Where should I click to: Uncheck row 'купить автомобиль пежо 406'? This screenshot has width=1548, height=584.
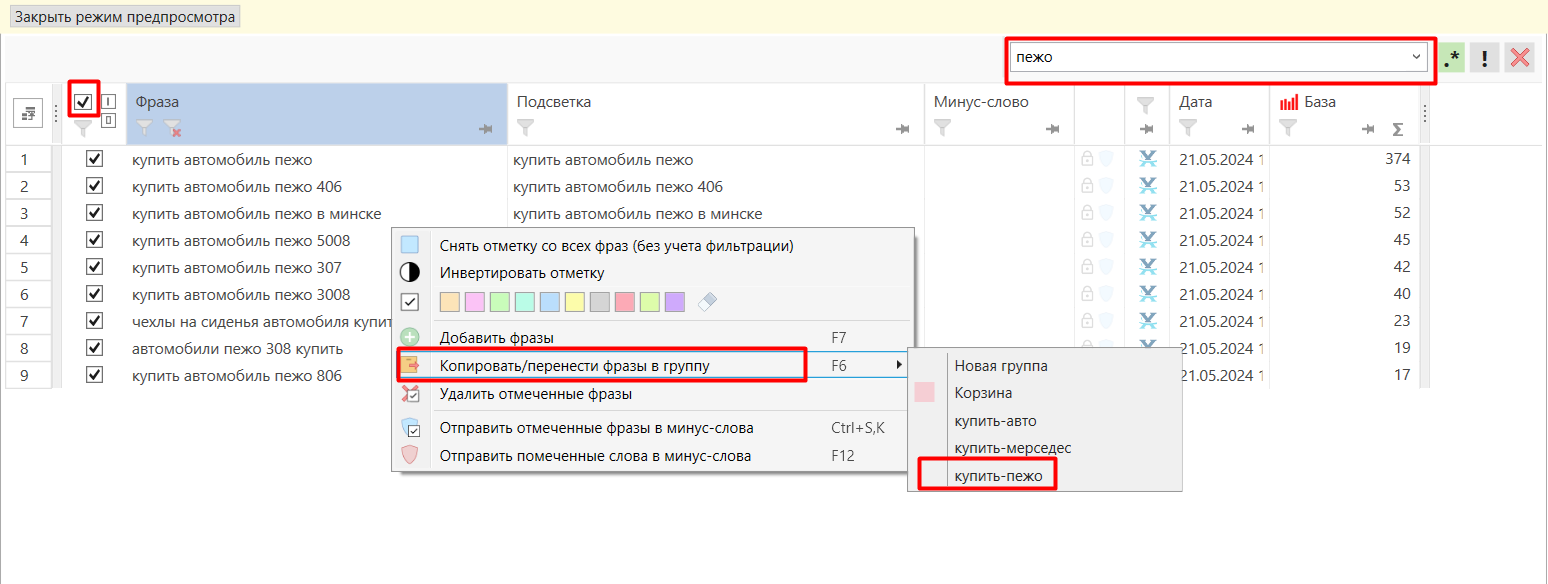click(95, 186)
